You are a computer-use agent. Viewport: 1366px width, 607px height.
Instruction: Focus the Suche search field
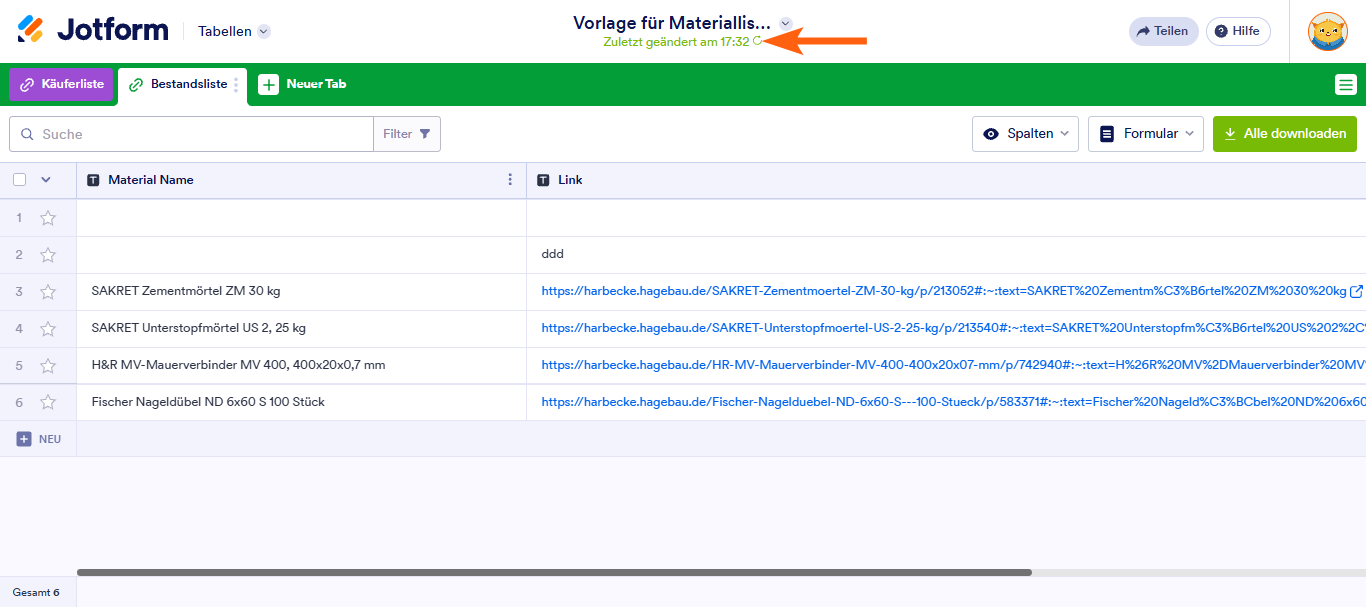coord(191,134)
